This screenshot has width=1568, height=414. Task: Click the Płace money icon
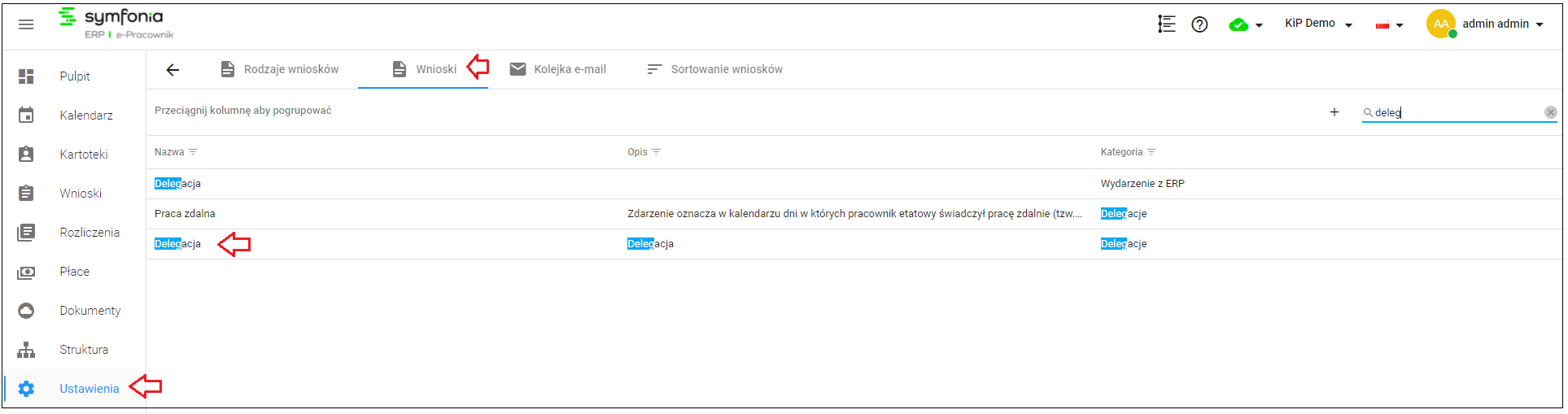[26, 272]
